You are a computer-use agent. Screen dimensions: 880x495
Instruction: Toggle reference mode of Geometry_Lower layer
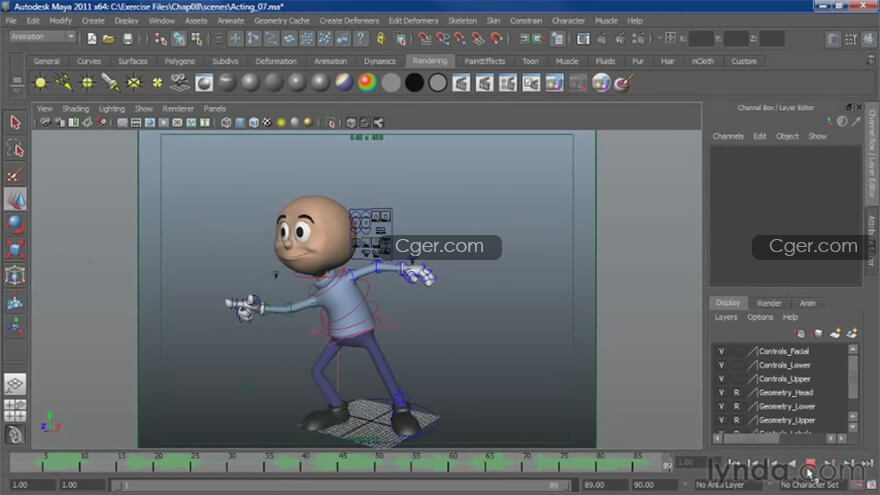pyautogui.click(x=736, y=406)
